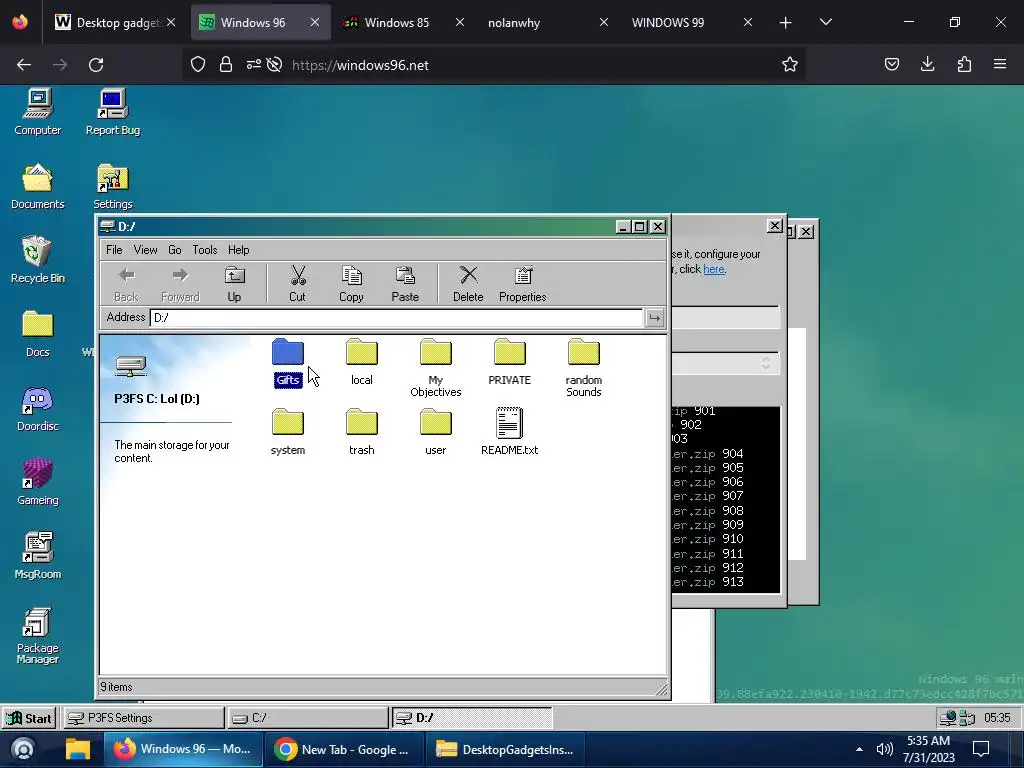Image resolution: width=1024 pixels, height=768 pixels.
Task: Open the Go menu
Action: click(174, 250)
